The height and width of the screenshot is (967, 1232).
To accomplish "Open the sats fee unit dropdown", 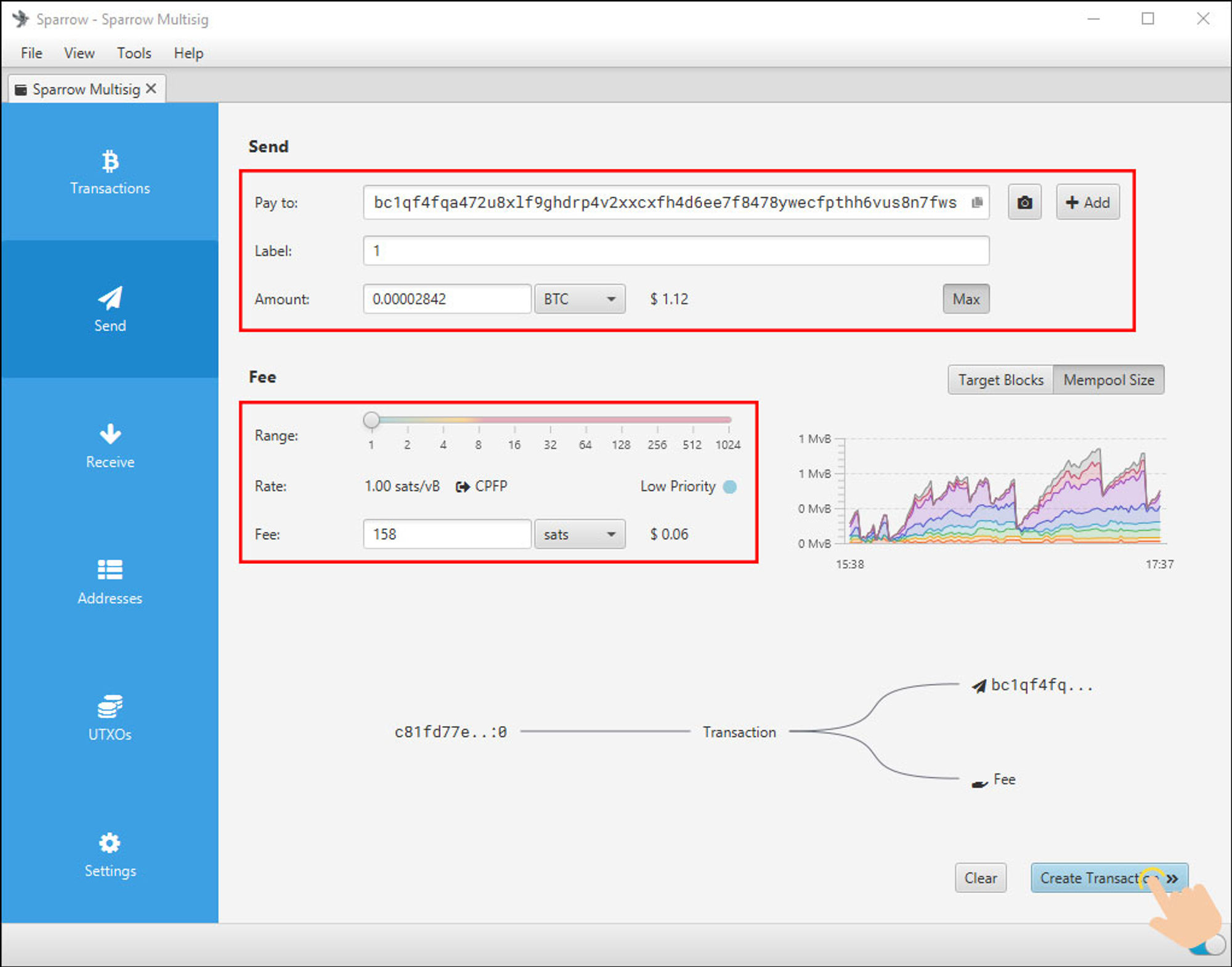I will pyautogui.click(x=579, y=534).
